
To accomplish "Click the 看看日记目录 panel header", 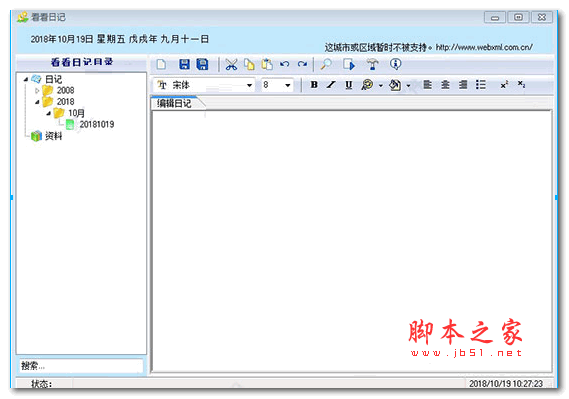I will [x=82, y=62].
